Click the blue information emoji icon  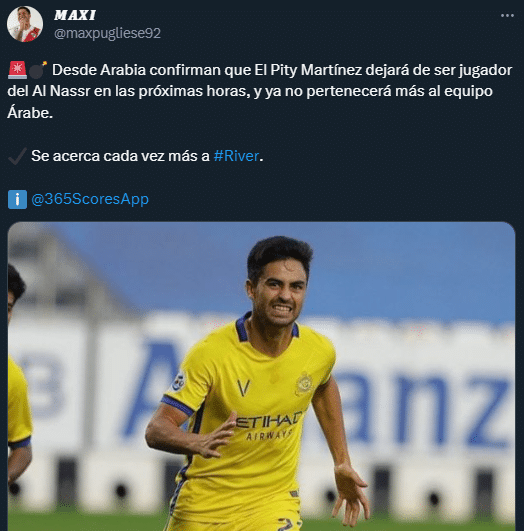[17, 199]
